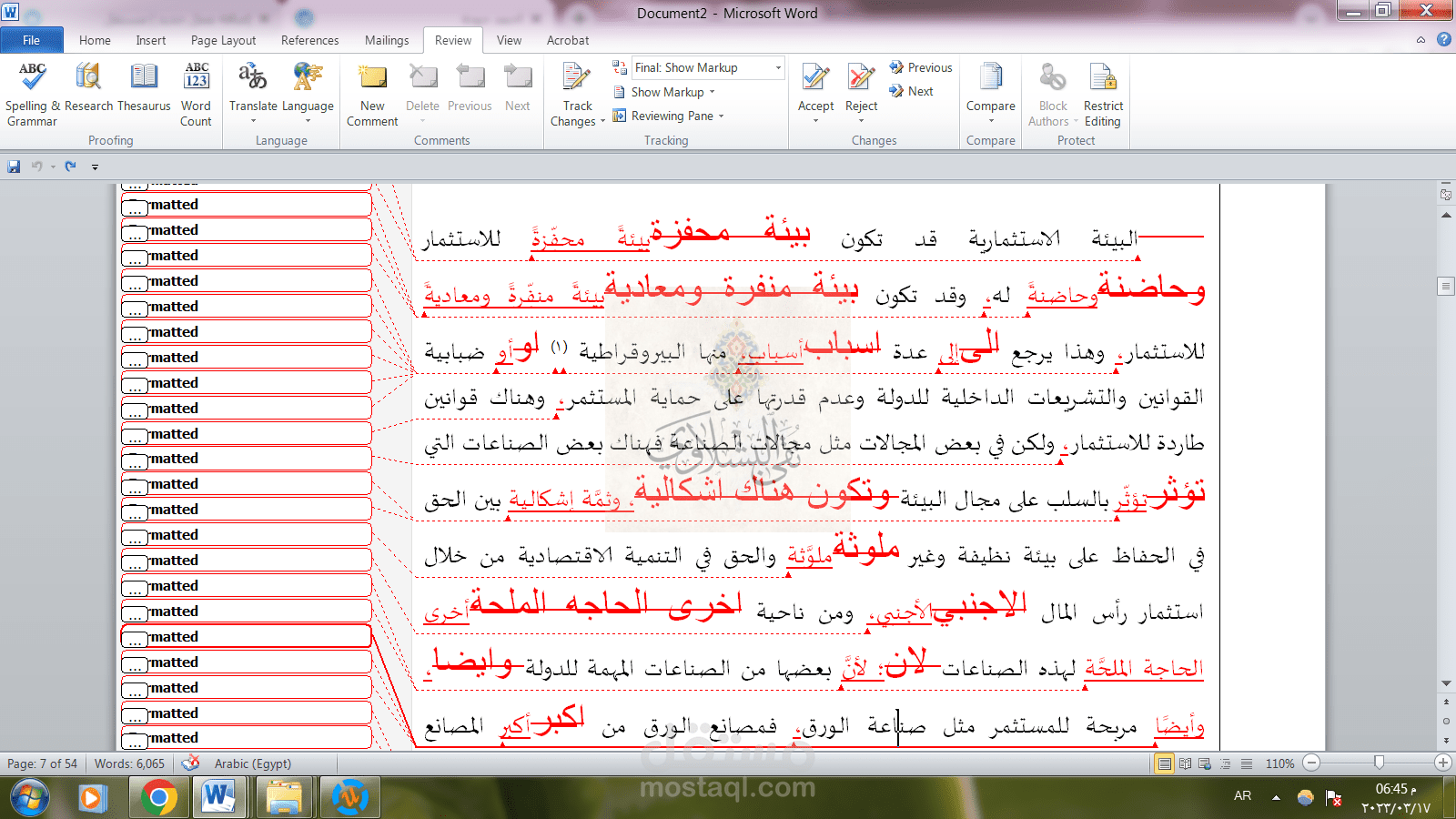Save the document from quick access toolbar
Image resolution: width=1456 pixels, height=819 pixels.
click(14, 167)
